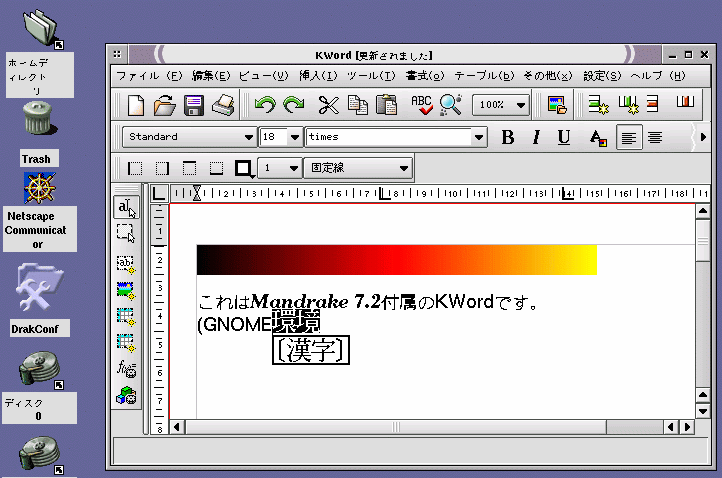The image size is (722, 478).
Task: Run the ABC spell check
Action: coord(421,105)
